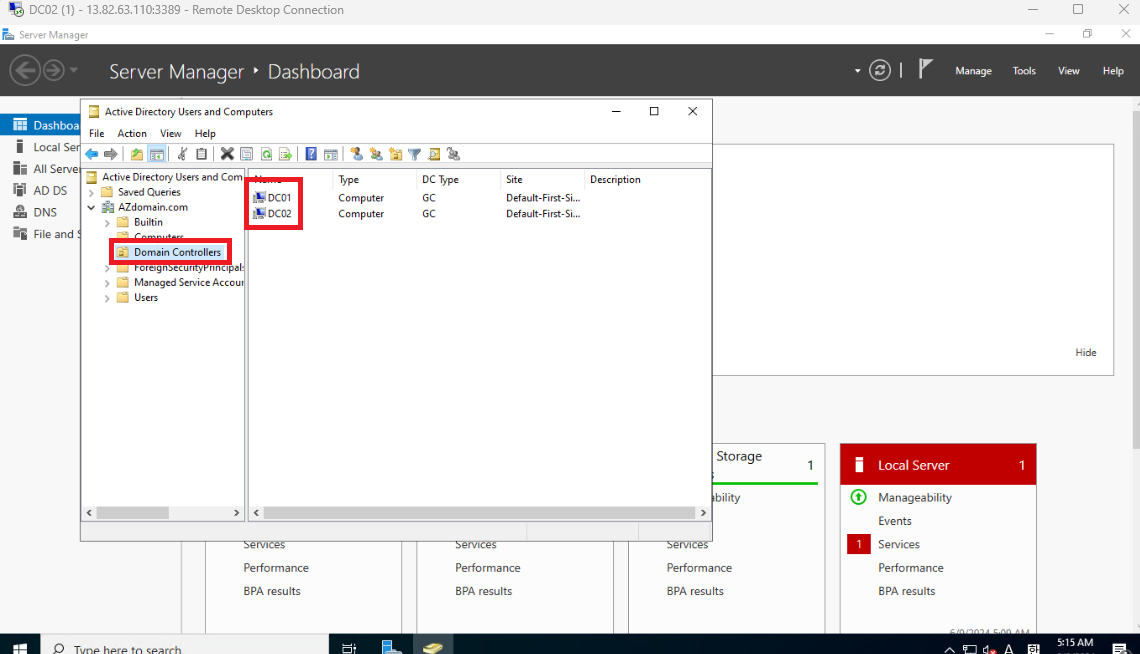This screenshot has width=1140, height=654.
Task: Open Server Manager View menu
Action: click(x=1068, y=70)
